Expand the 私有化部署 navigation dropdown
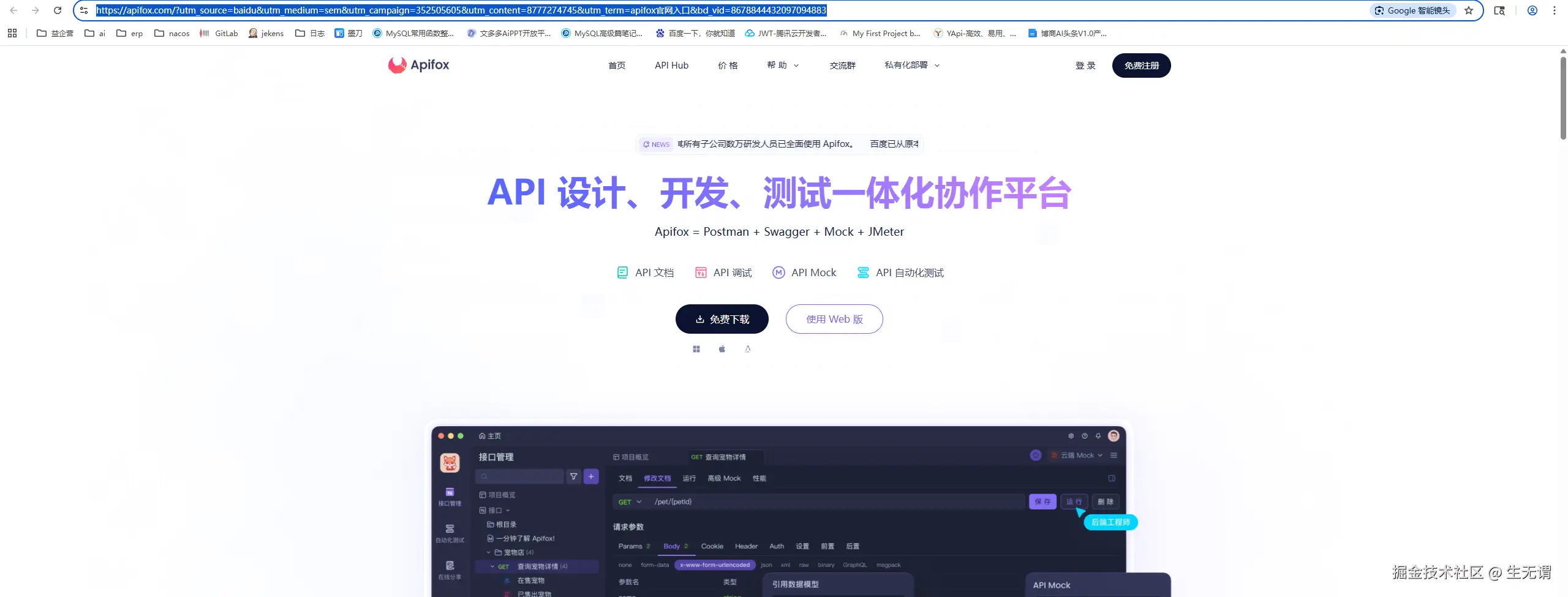Screen dimensions: 1568x597 point(912,66)
